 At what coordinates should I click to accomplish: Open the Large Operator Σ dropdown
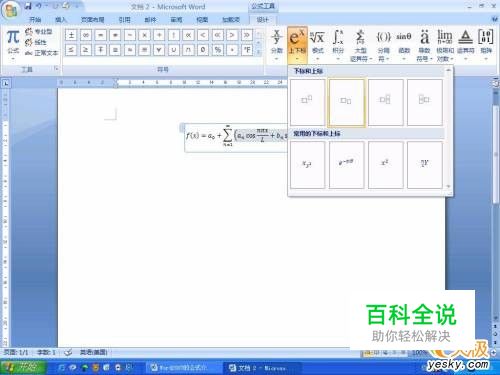[x=360, y=45]
